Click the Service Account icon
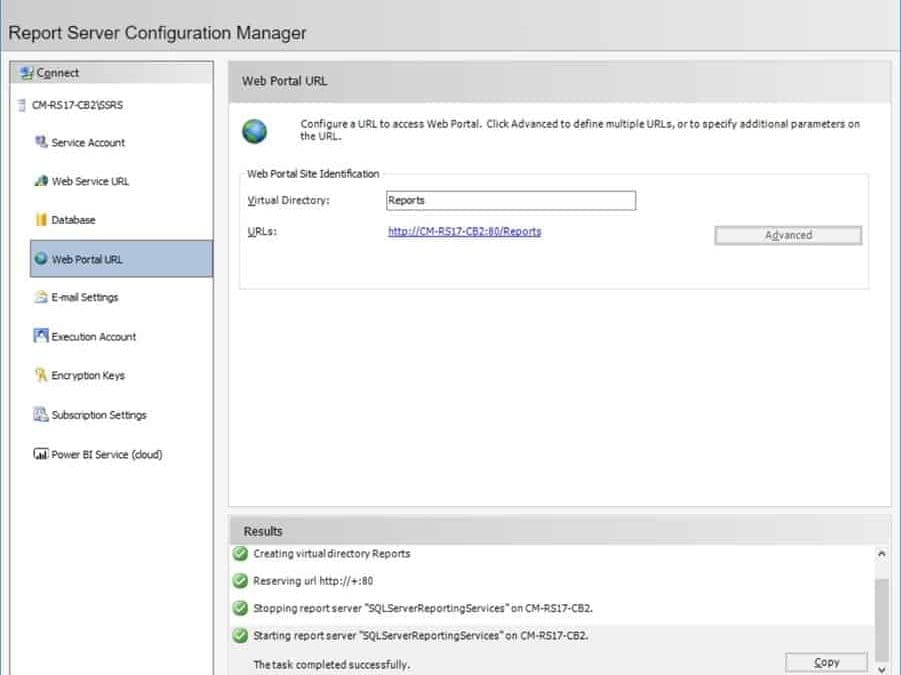 click(x=41, y=142)
